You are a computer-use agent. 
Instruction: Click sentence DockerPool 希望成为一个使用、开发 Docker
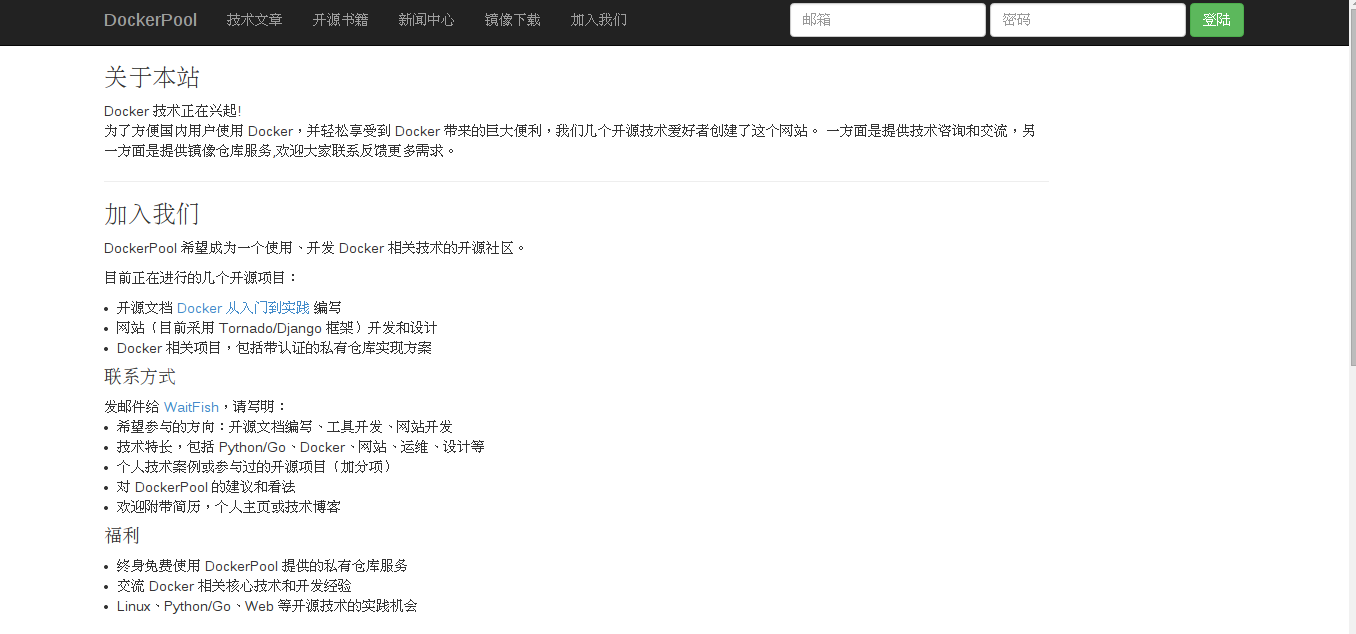(315, 248)
